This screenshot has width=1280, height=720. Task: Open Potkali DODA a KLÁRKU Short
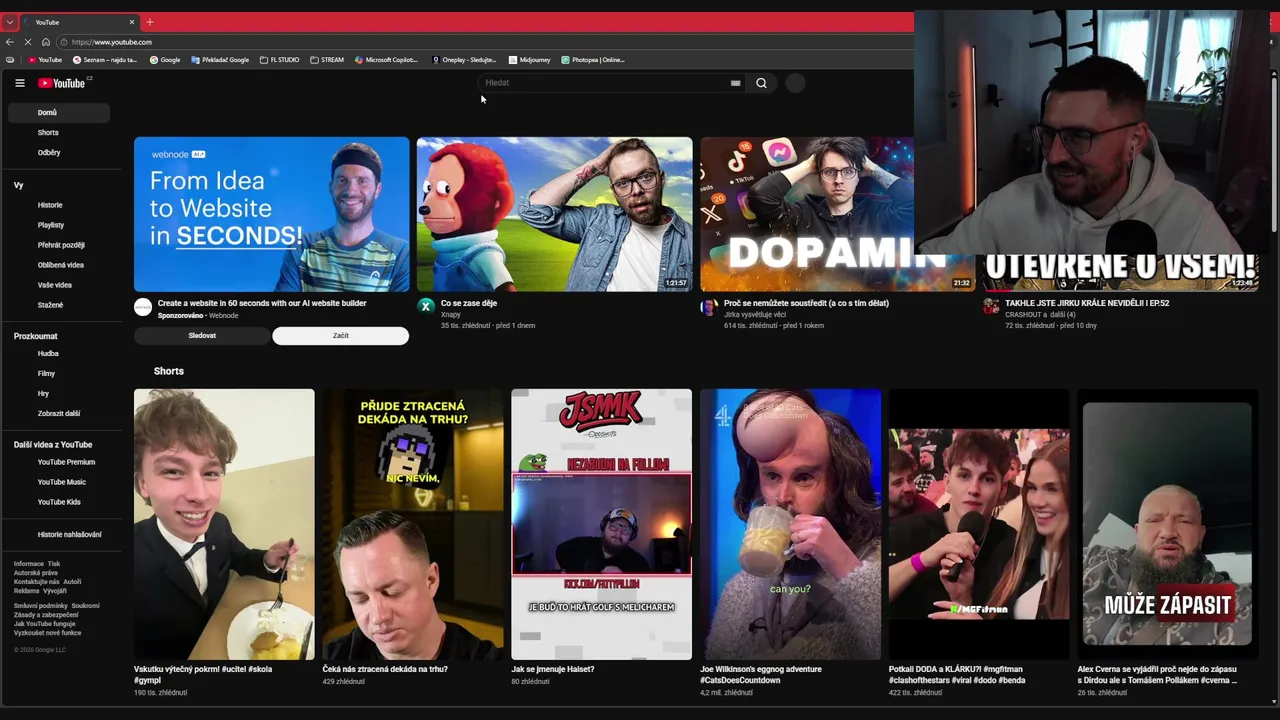pos(979,524)
